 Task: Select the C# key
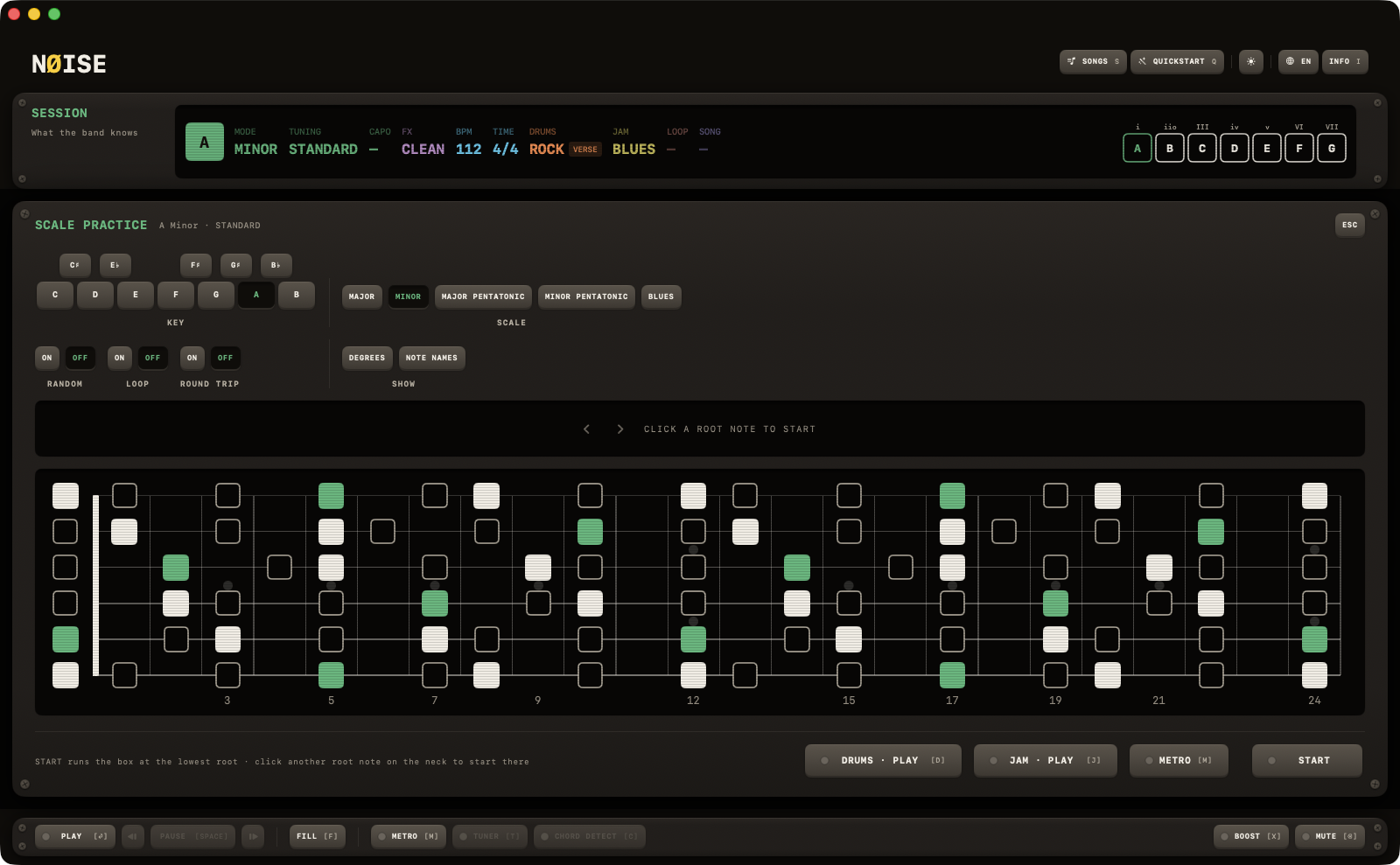(x=75, y=265)
